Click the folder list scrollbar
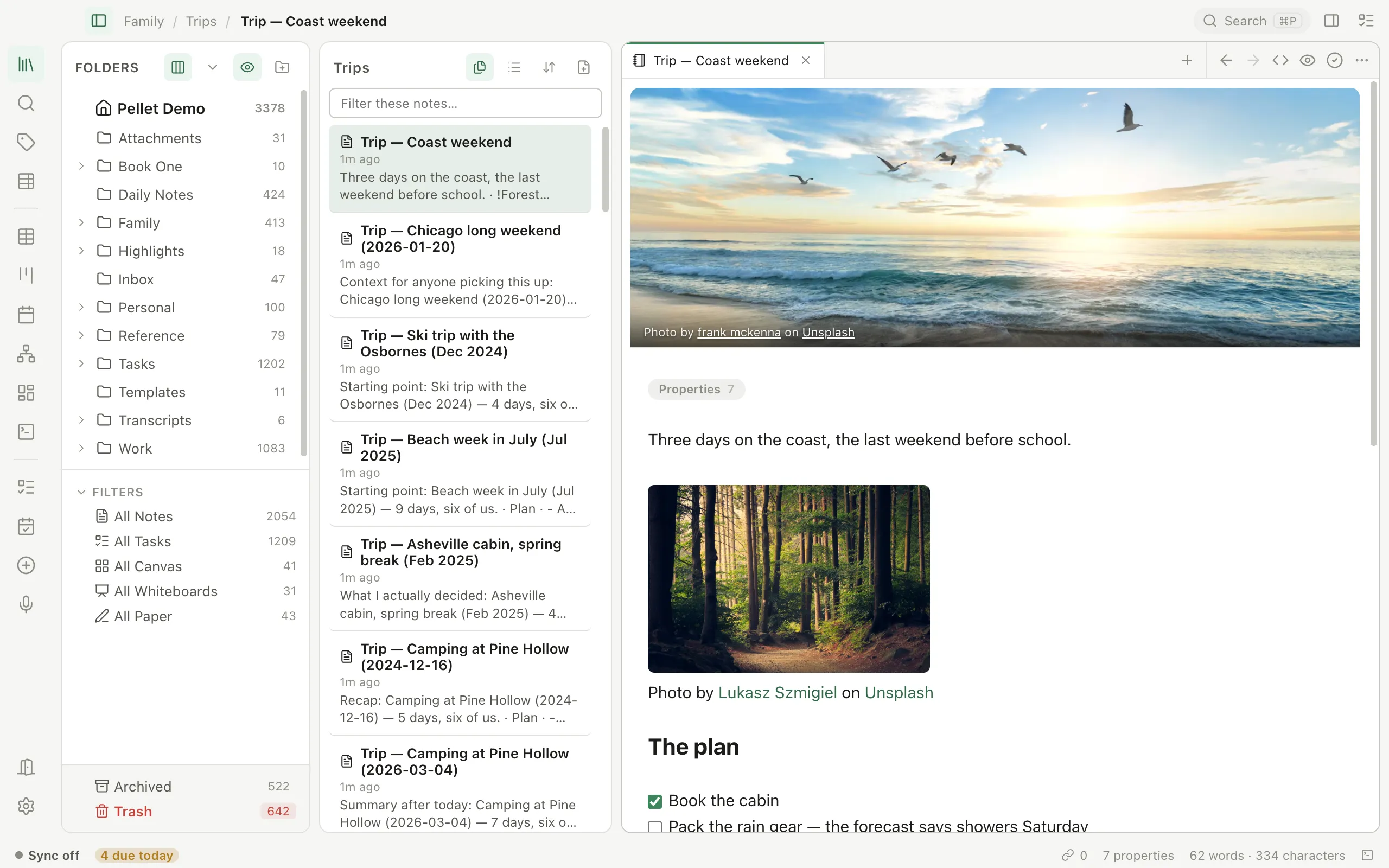Viewport: 1389px width, 868px height. click(x=304, y=273)
